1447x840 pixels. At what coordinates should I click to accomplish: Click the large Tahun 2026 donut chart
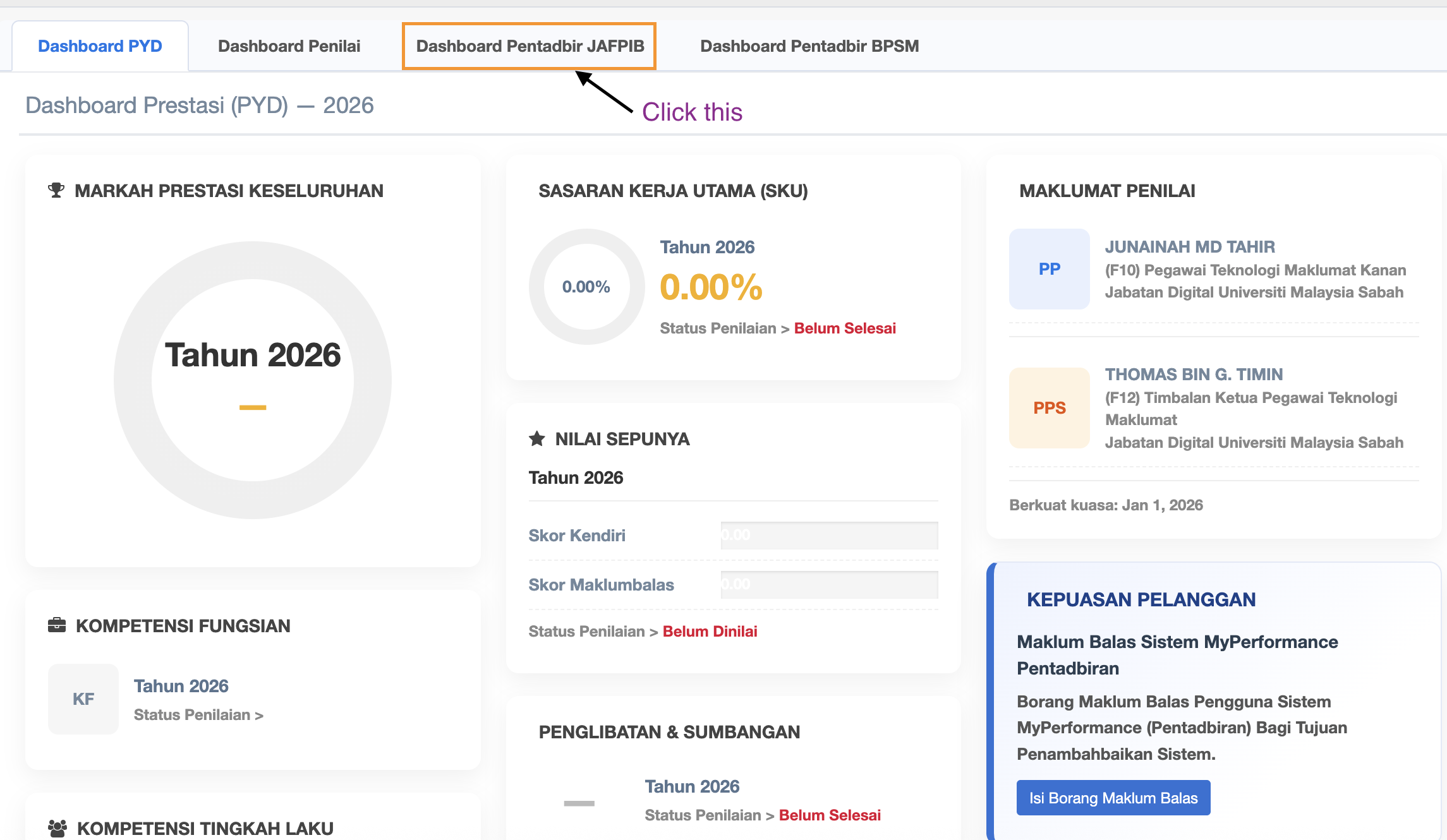(253, 380)
